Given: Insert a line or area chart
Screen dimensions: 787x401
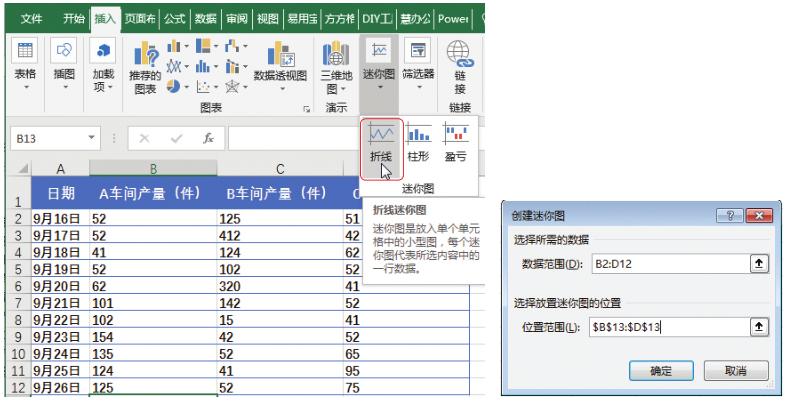Looking at the screenshot, I should coord(174,66).
